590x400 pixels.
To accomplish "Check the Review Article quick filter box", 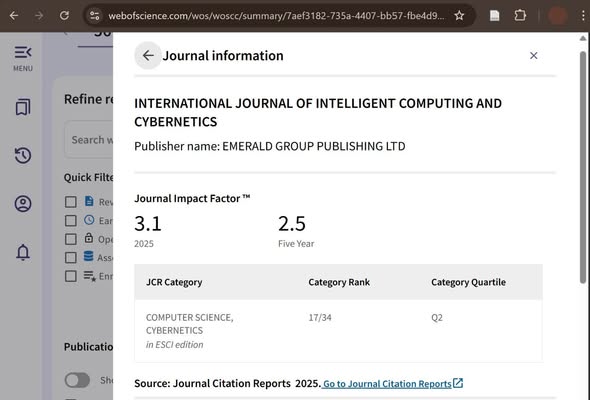I will tap(70, 202).
